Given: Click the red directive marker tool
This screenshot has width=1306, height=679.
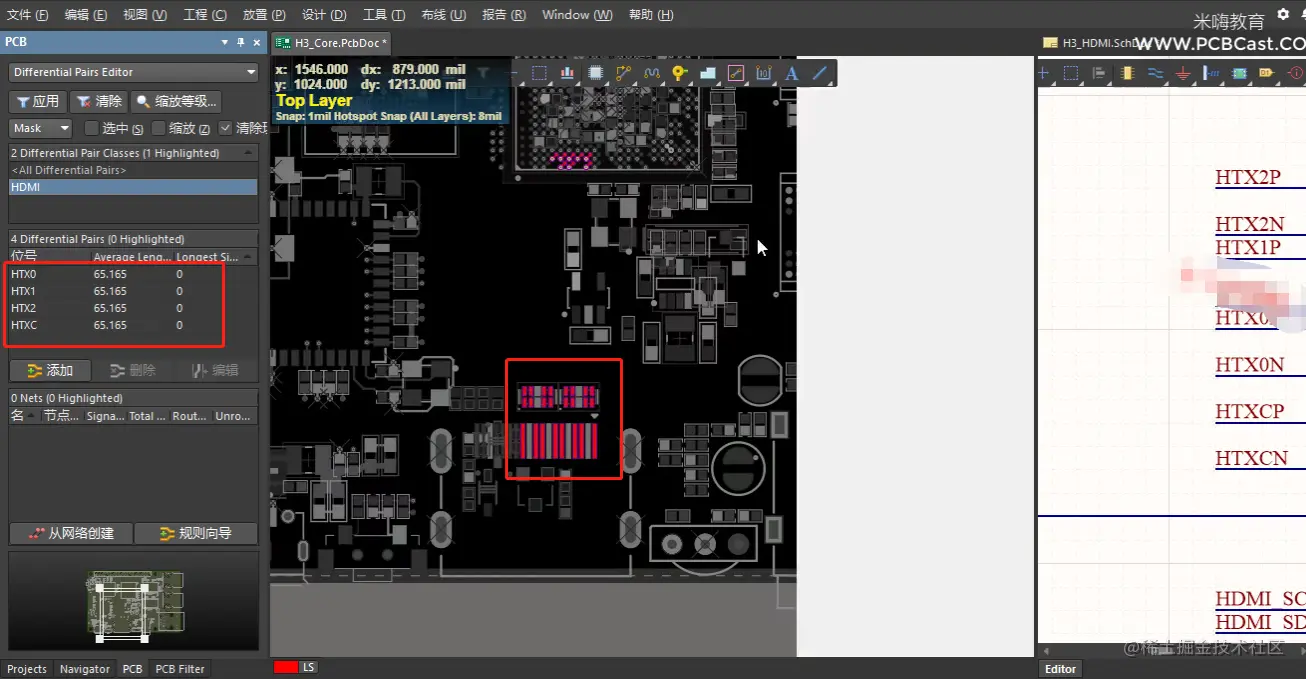Looking at the screenshot, I should [1295, 73].
